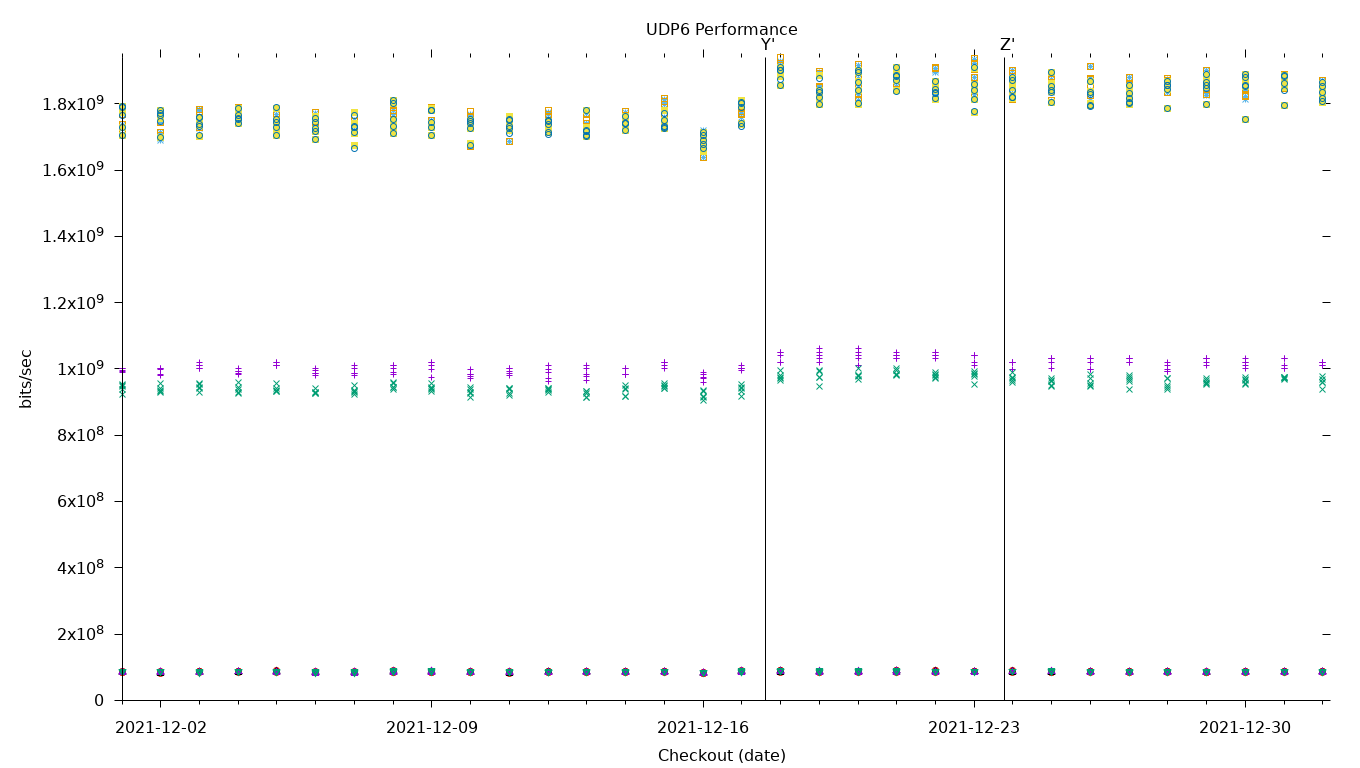Click the 2021-12-30 date tick label
Viewport: 1360px width, 768px height.
(1245, 728)
